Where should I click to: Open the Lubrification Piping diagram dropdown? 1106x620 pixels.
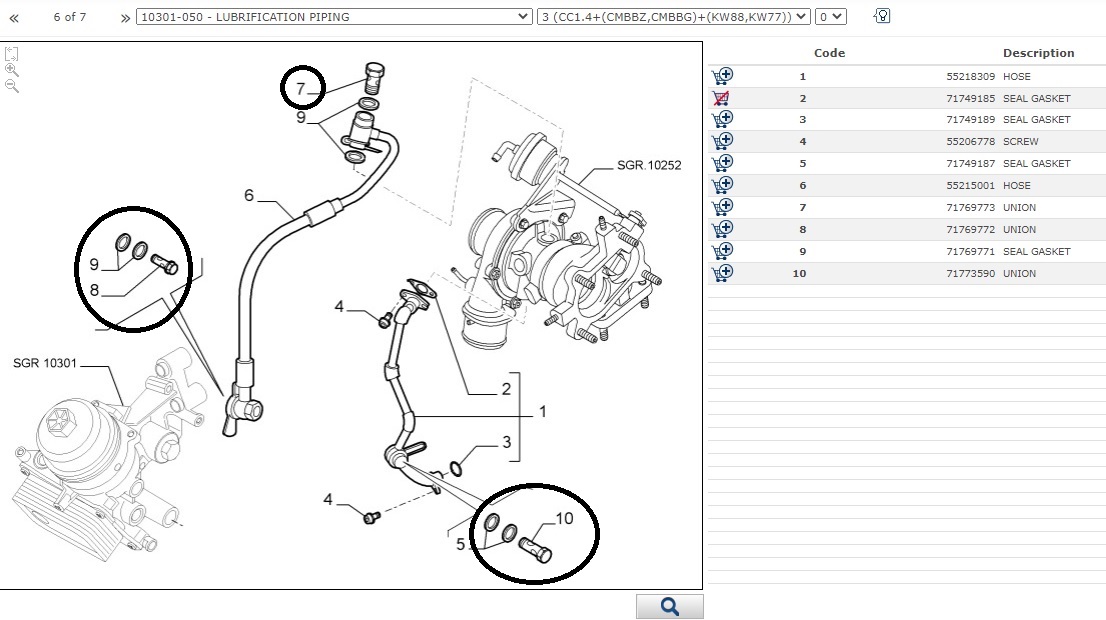click(334, 17)
